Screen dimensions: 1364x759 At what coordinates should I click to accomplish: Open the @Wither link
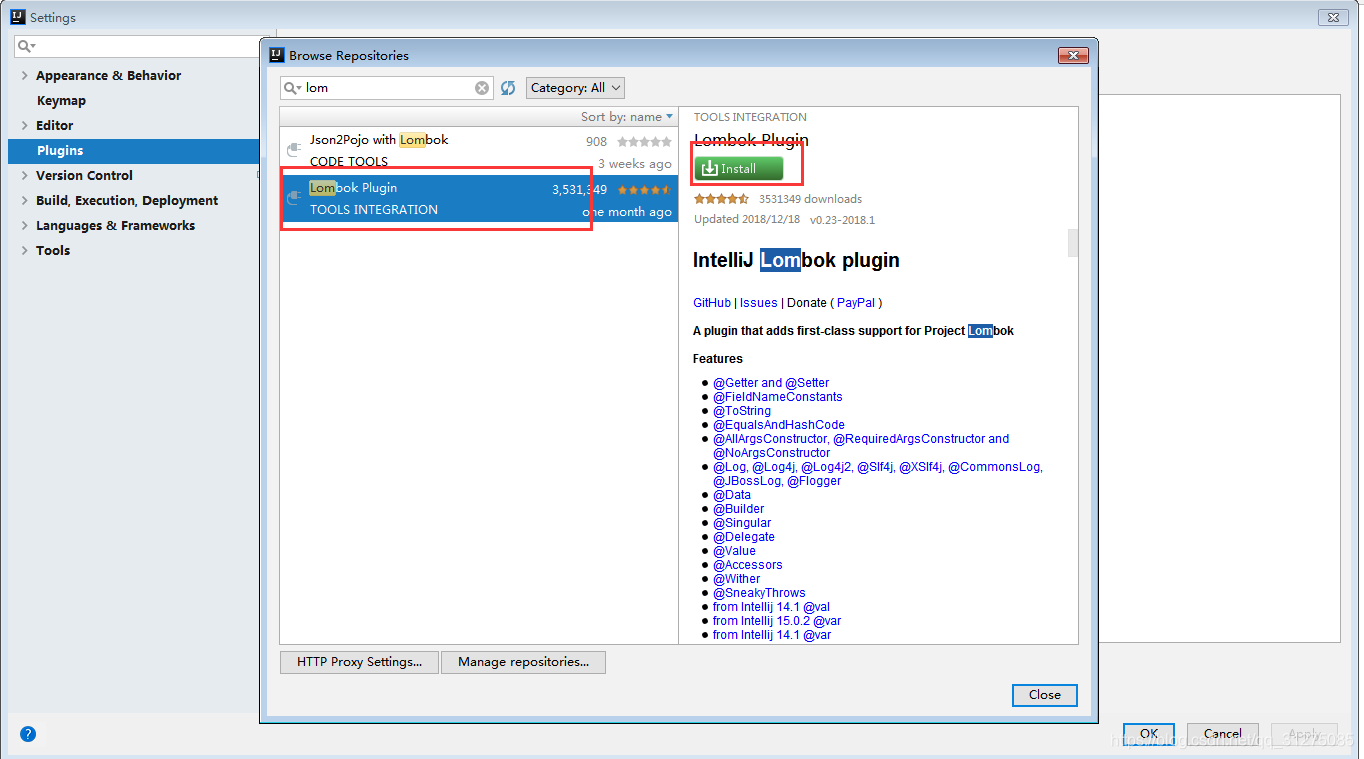737,579
